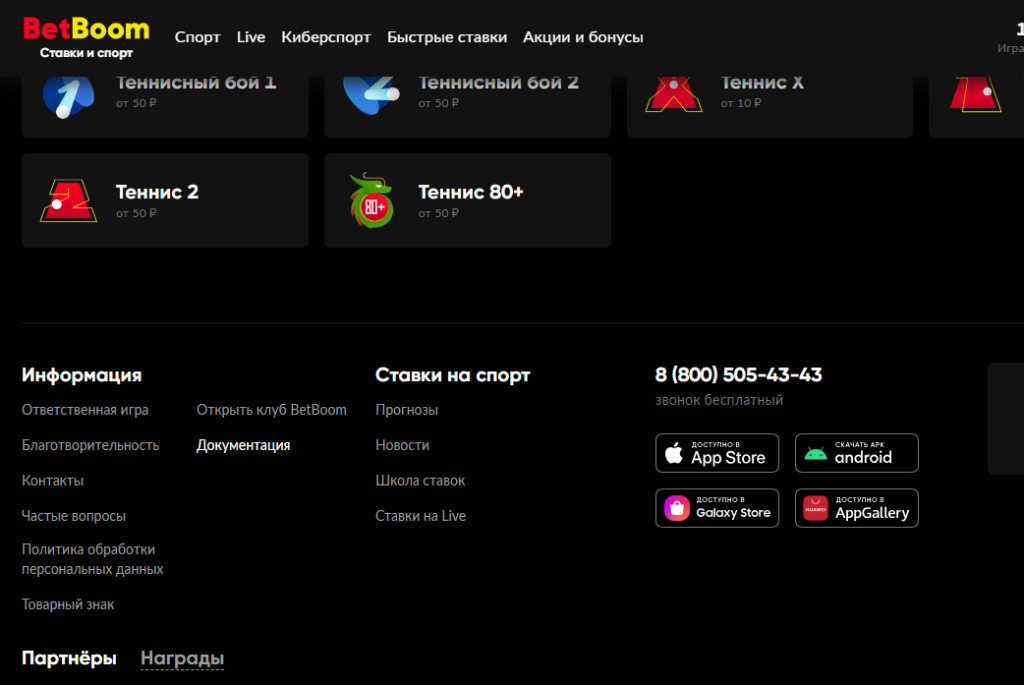Open the Документация link

point(243,445)
